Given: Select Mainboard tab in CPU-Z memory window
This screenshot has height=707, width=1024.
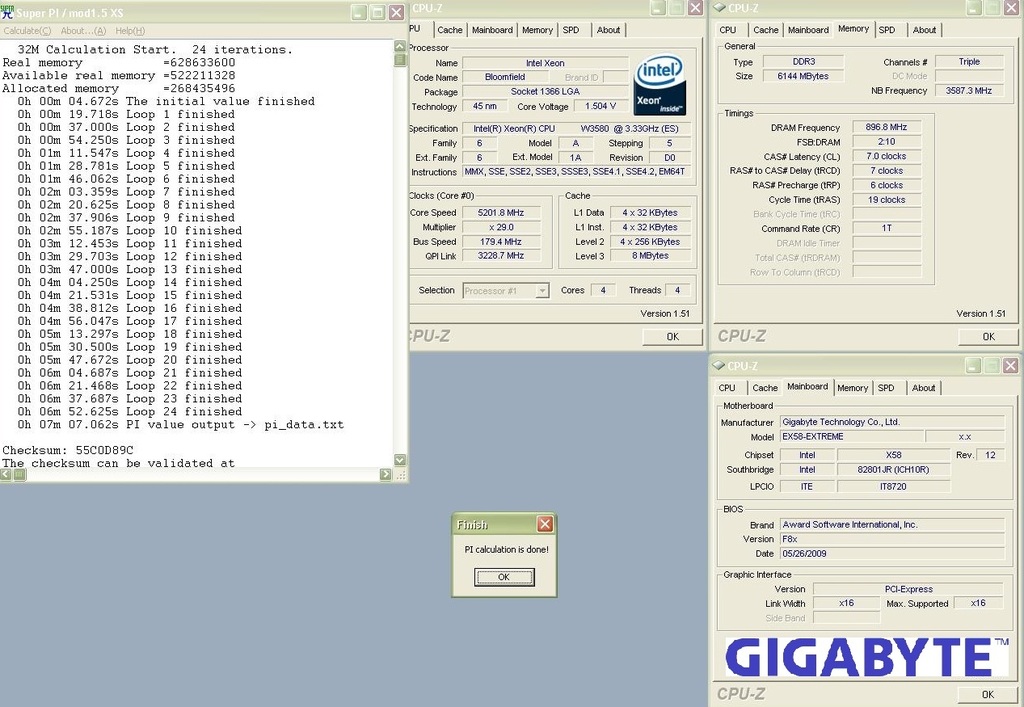Looking at the screenshot, I should click(808, 30).
